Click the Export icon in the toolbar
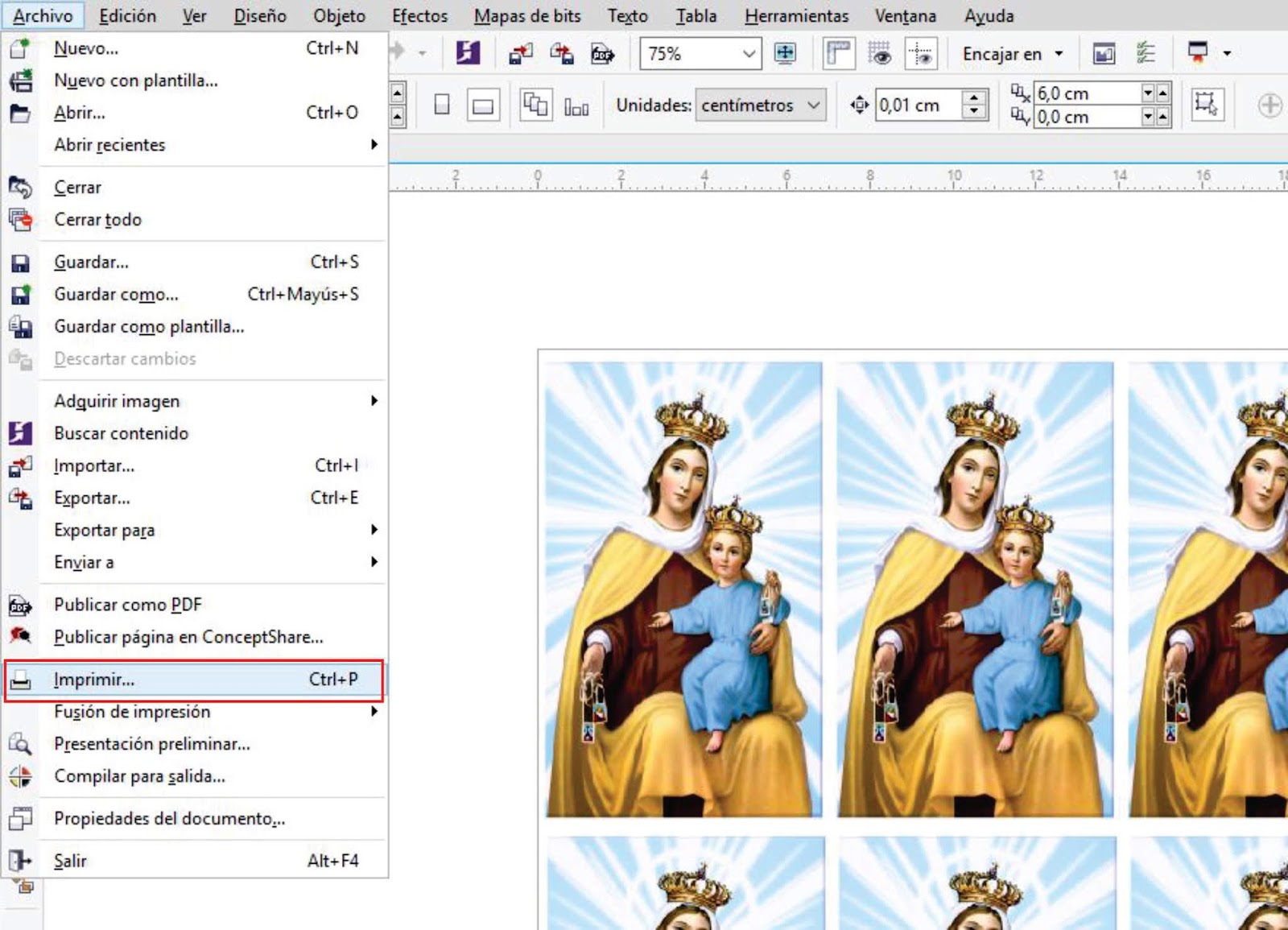Viewport: 1288px width, 930px height. 561,54
